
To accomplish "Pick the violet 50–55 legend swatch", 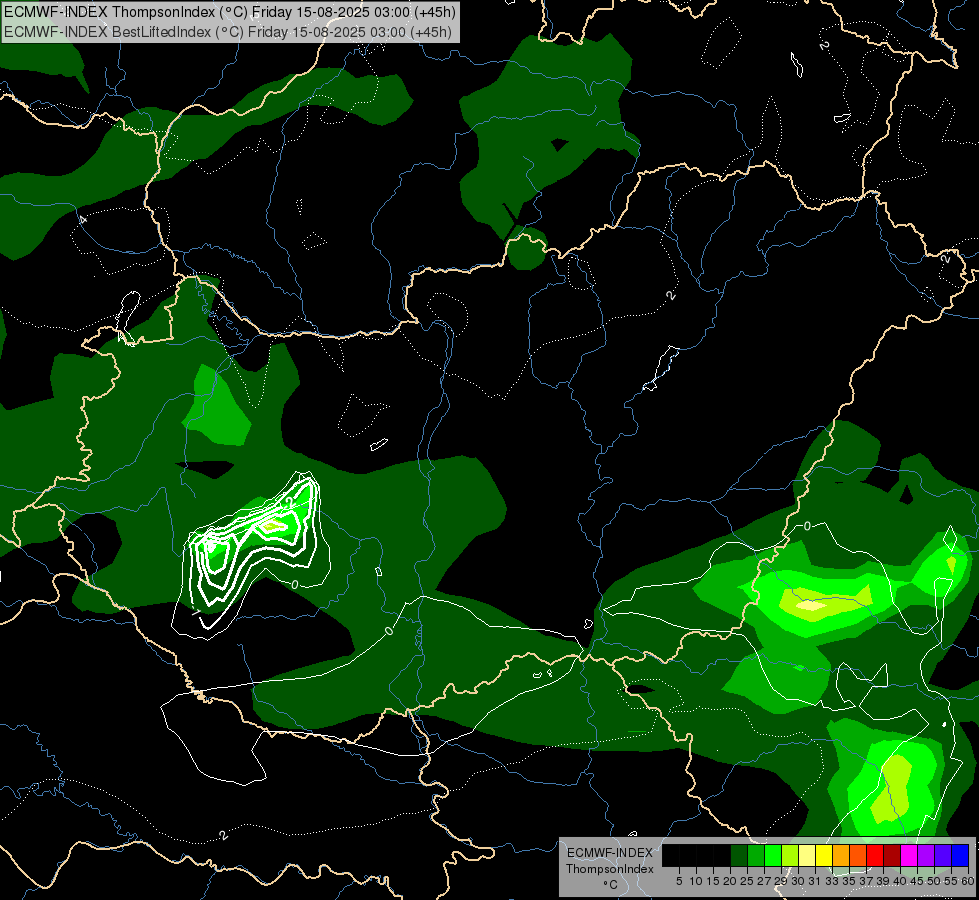I will (943, 855).
